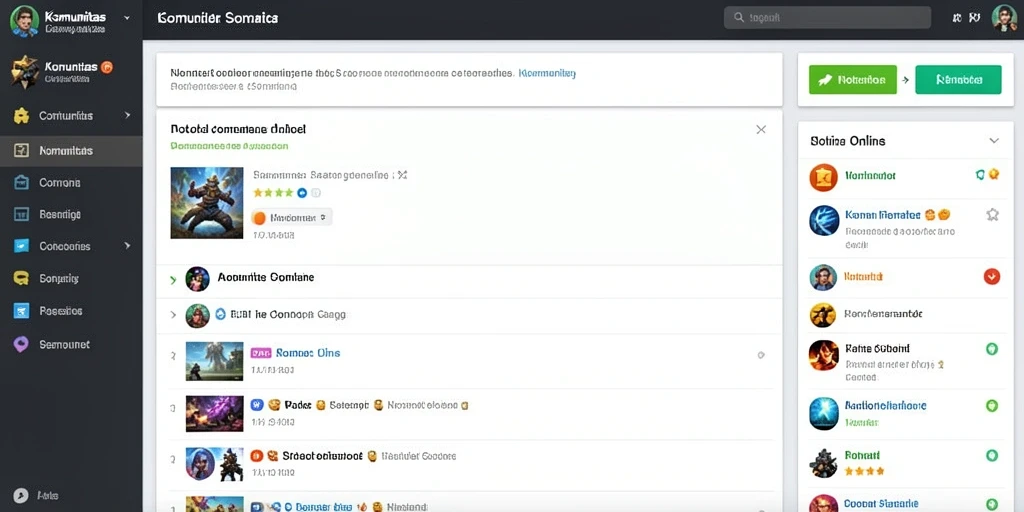Click the blue circle badge after star rating
Screen dimensions: 1024x512
(302, 193)
